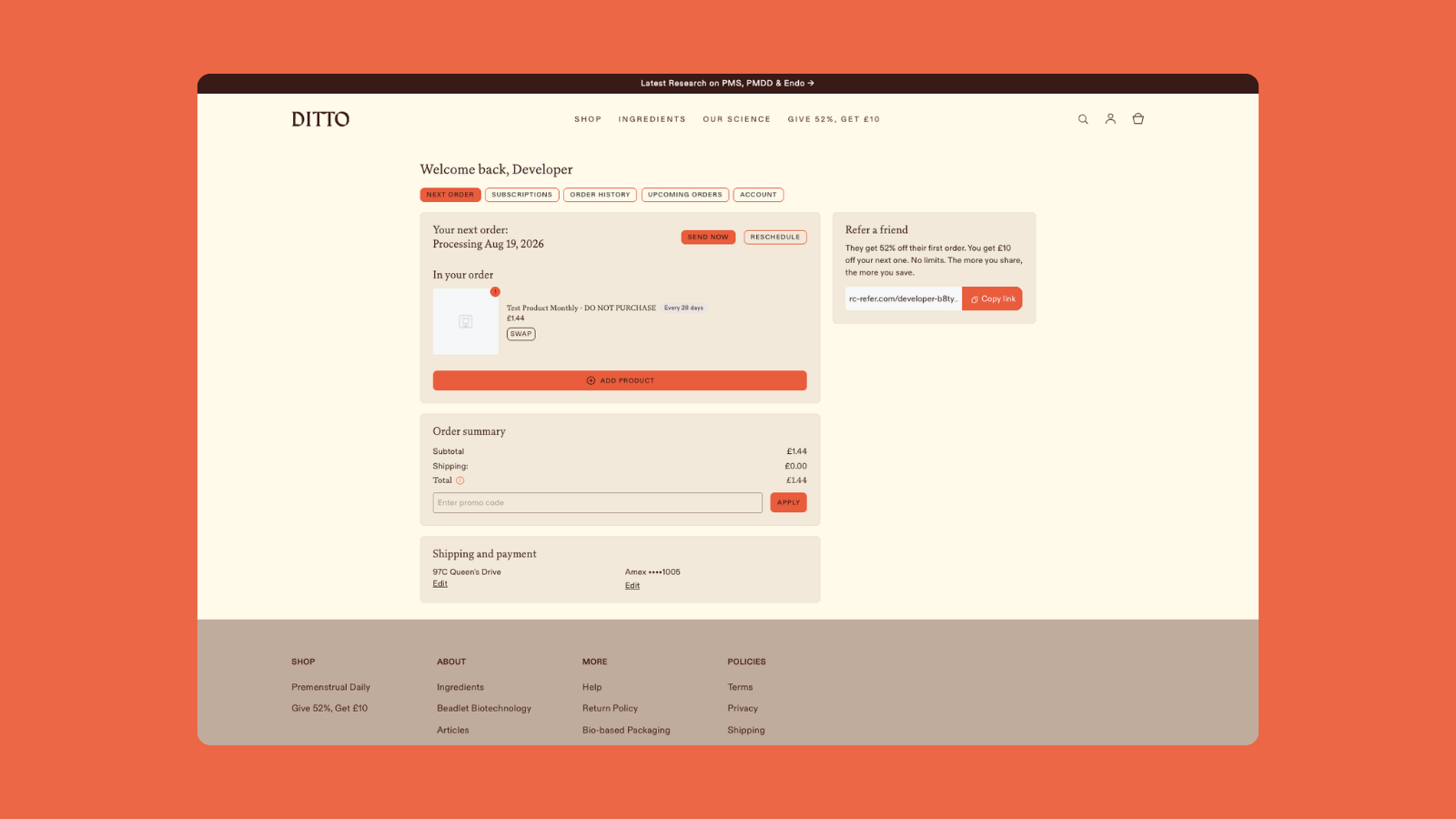Open the Help footer link
1456x819 pixels.
[592, 687]
